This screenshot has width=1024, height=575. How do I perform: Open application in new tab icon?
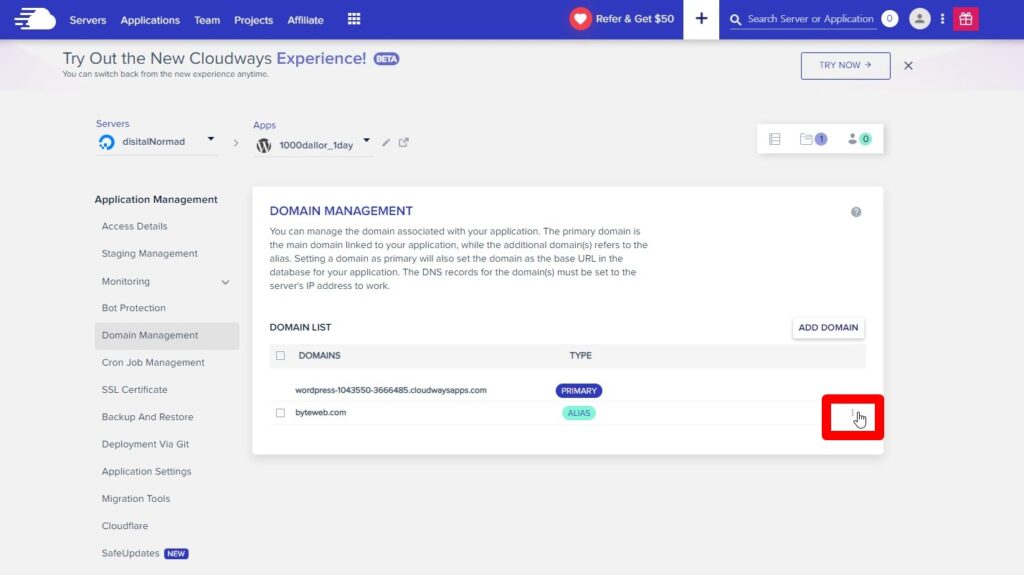tap(404, 142)
